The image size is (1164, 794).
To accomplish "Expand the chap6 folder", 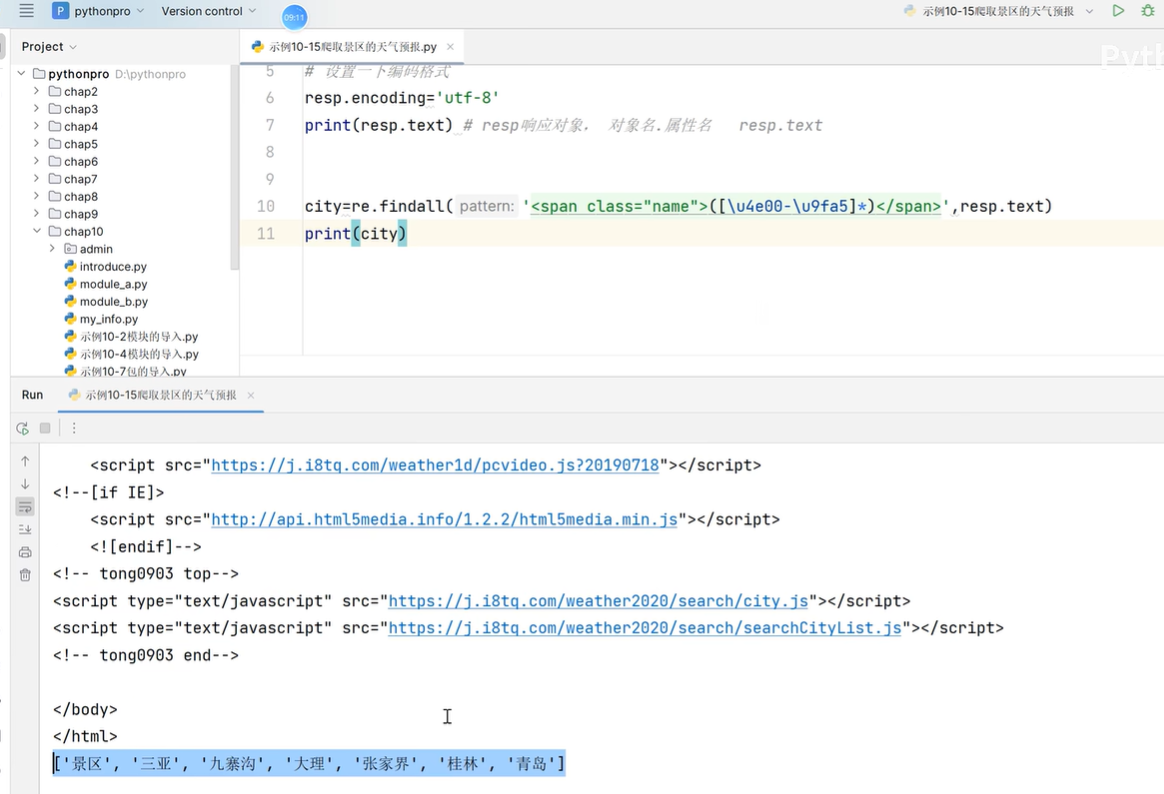I will coord(36,161).
